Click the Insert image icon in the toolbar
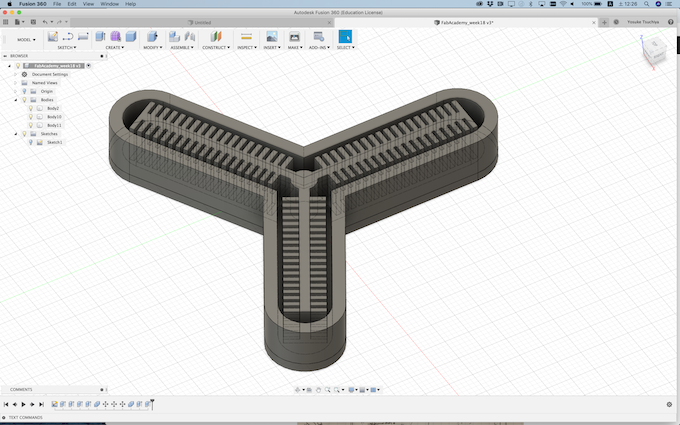Image resolution: width=680 pixels, height=425 pixels. point(271,37)
